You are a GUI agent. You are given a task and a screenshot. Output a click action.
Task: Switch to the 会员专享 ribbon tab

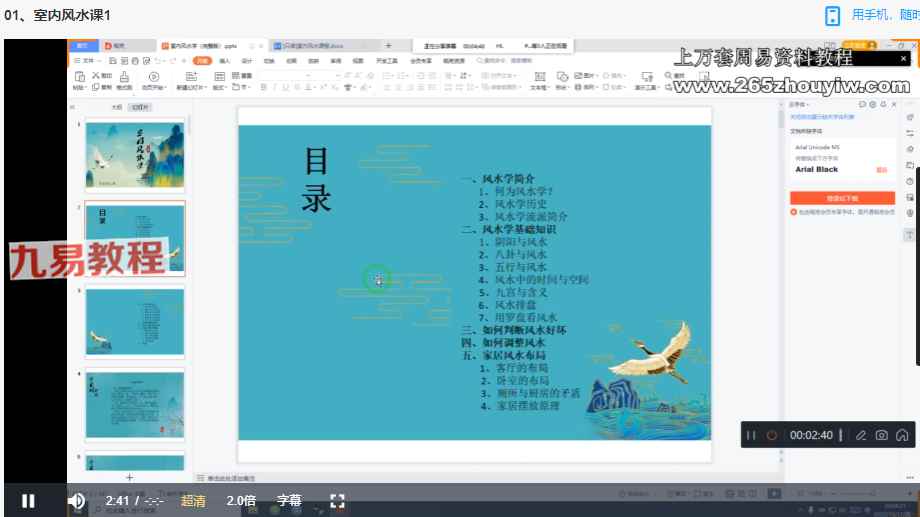pyautogui.click(x=421, y=61)
